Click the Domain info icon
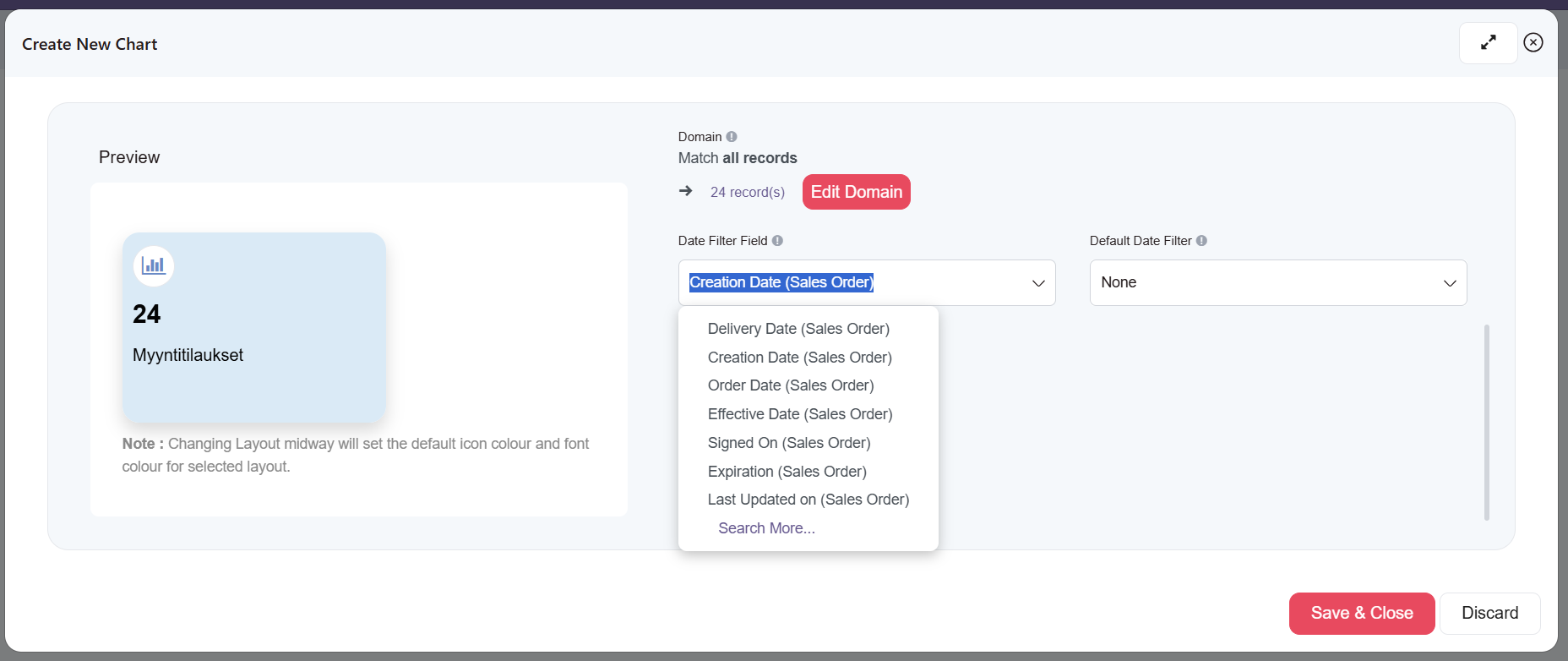Image resolution: width=1568 pixels, height=661 pixels. pos(732,137)
